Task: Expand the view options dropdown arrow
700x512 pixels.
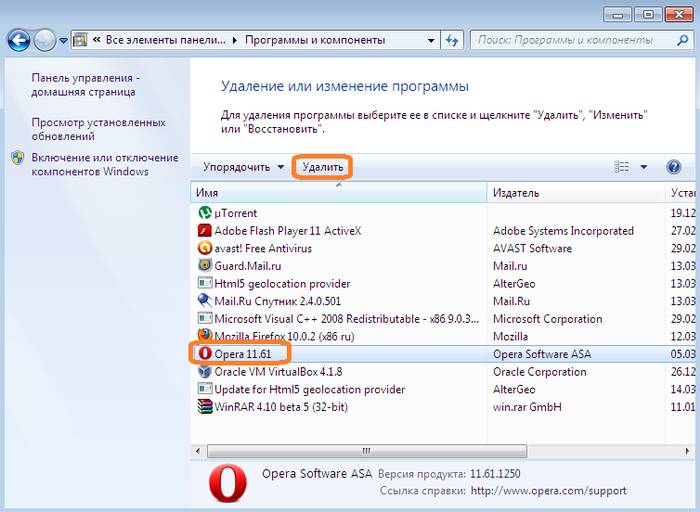Action: pyautogui.click(x=644, y=167)
